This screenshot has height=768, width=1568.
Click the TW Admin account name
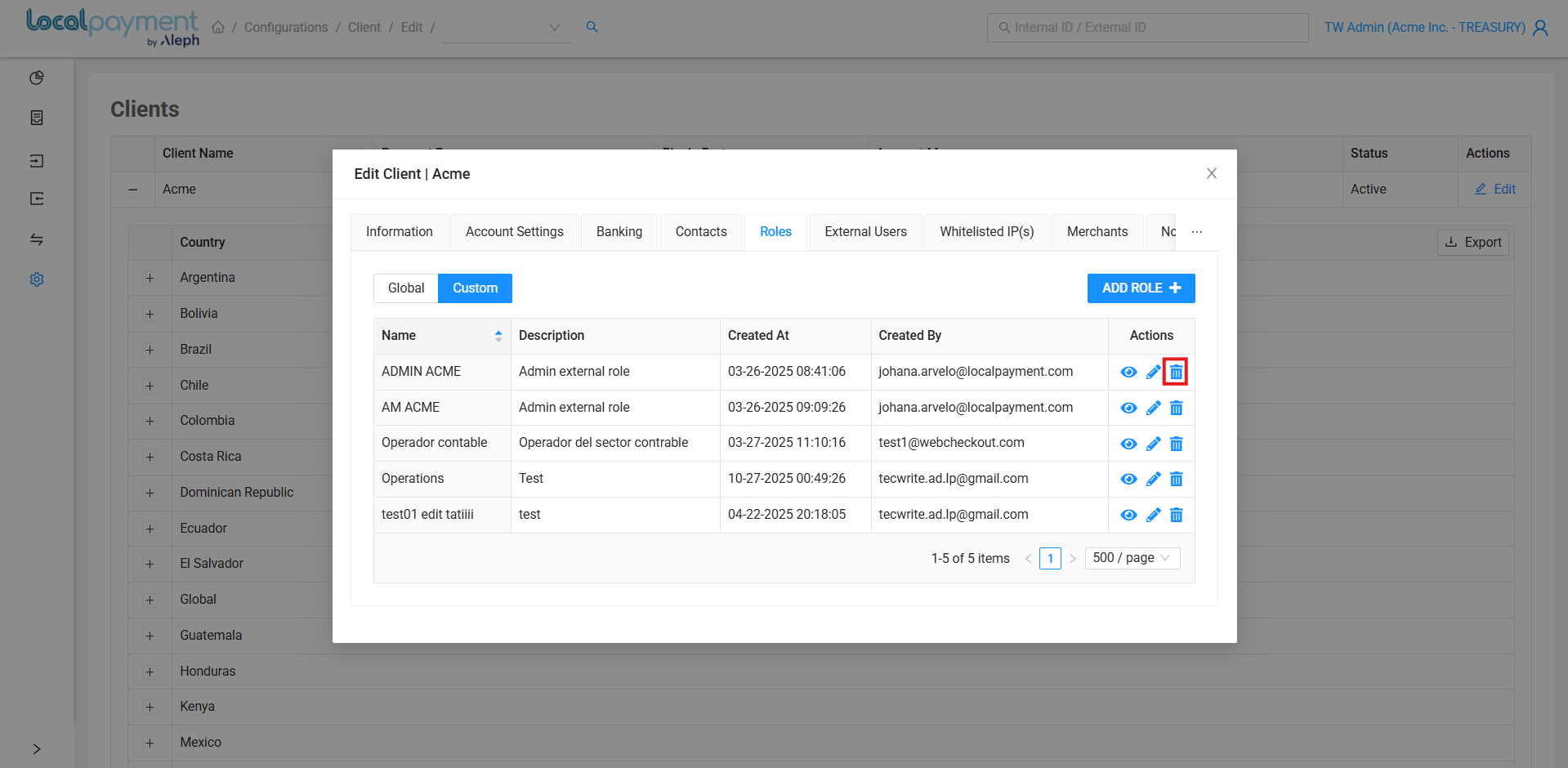point(1425,28)
